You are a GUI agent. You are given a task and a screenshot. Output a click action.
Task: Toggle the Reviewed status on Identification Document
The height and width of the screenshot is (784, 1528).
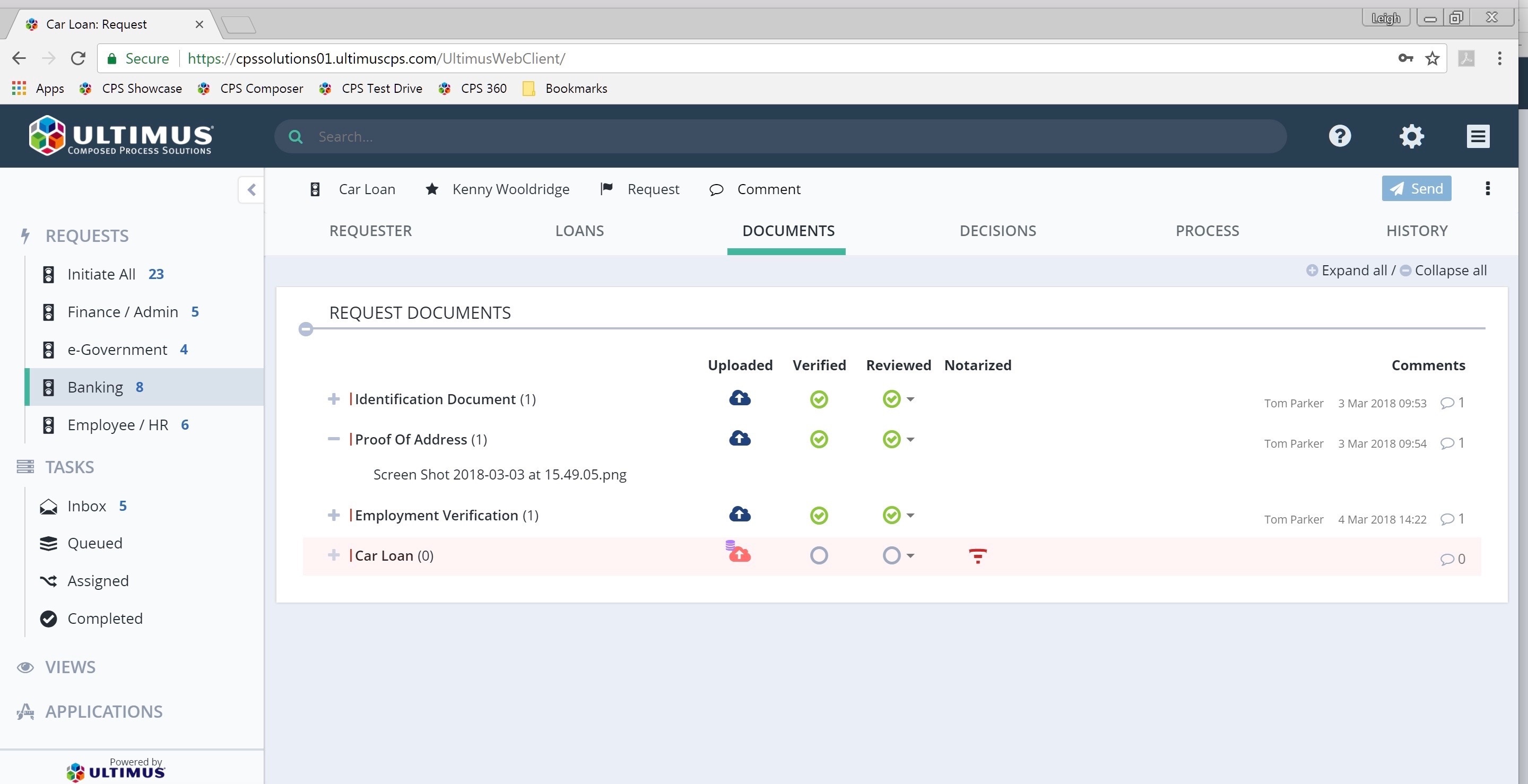[891, 398]
